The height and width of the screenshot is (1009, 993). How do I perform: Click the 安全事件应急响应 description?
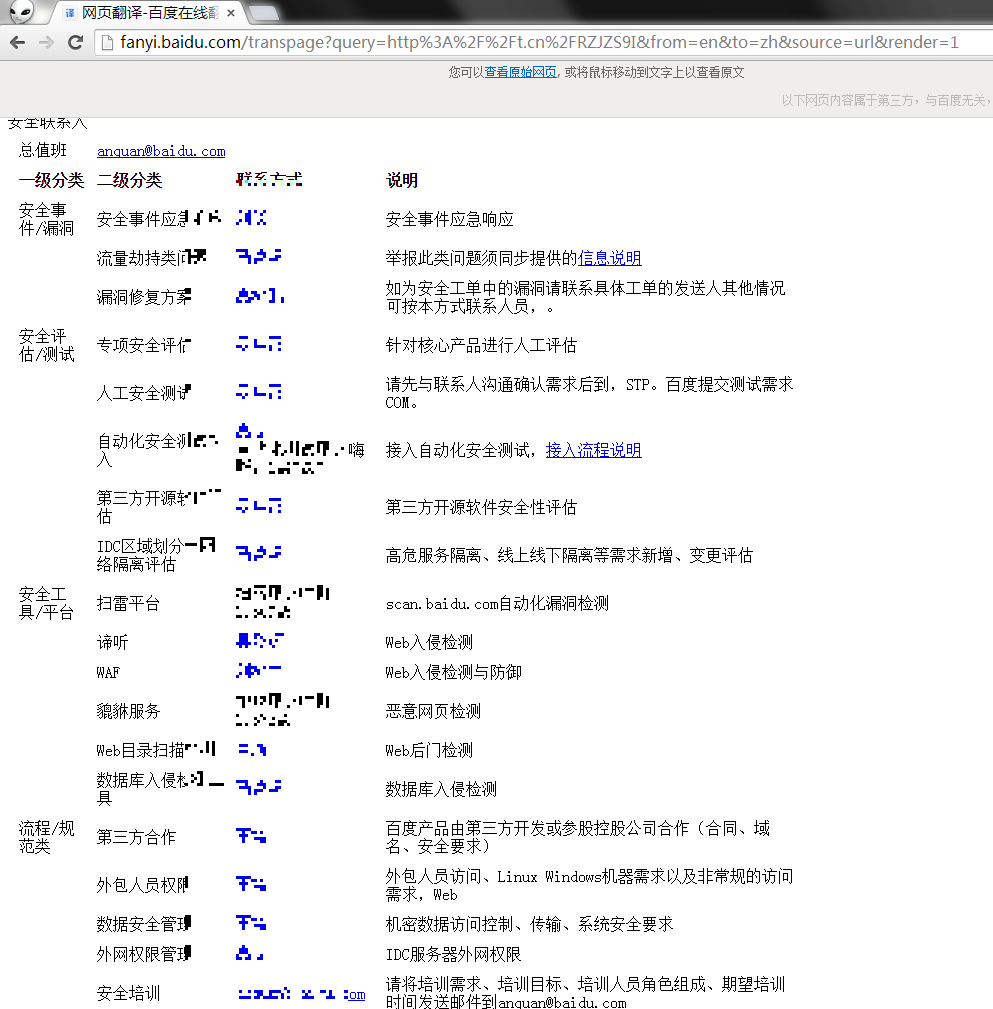tap(449, 219)
